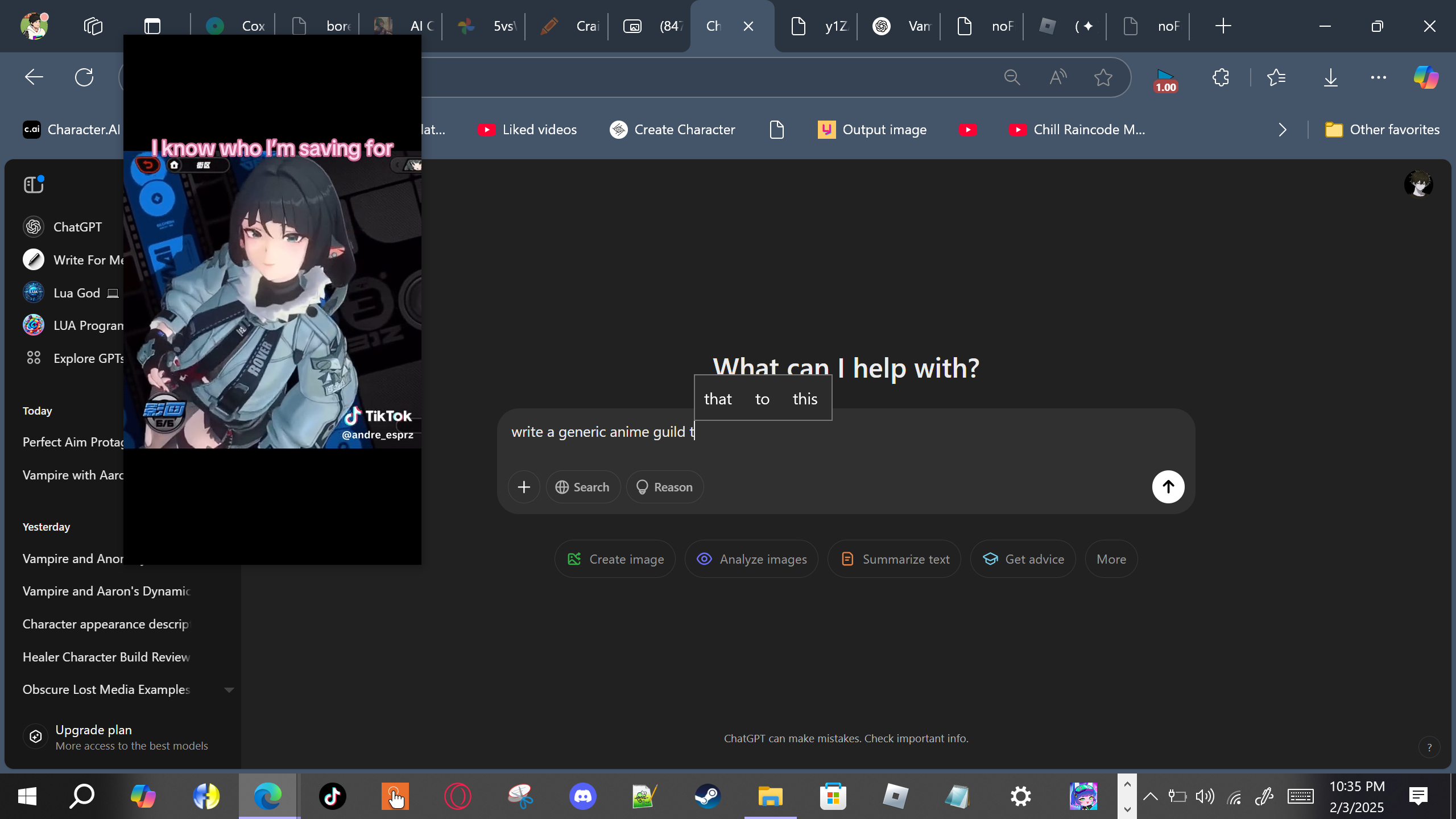Image resolution: width=1456 pixels, height=819 pixels.
Task: Click inside the prompt text field
Action: pos(846,432)
